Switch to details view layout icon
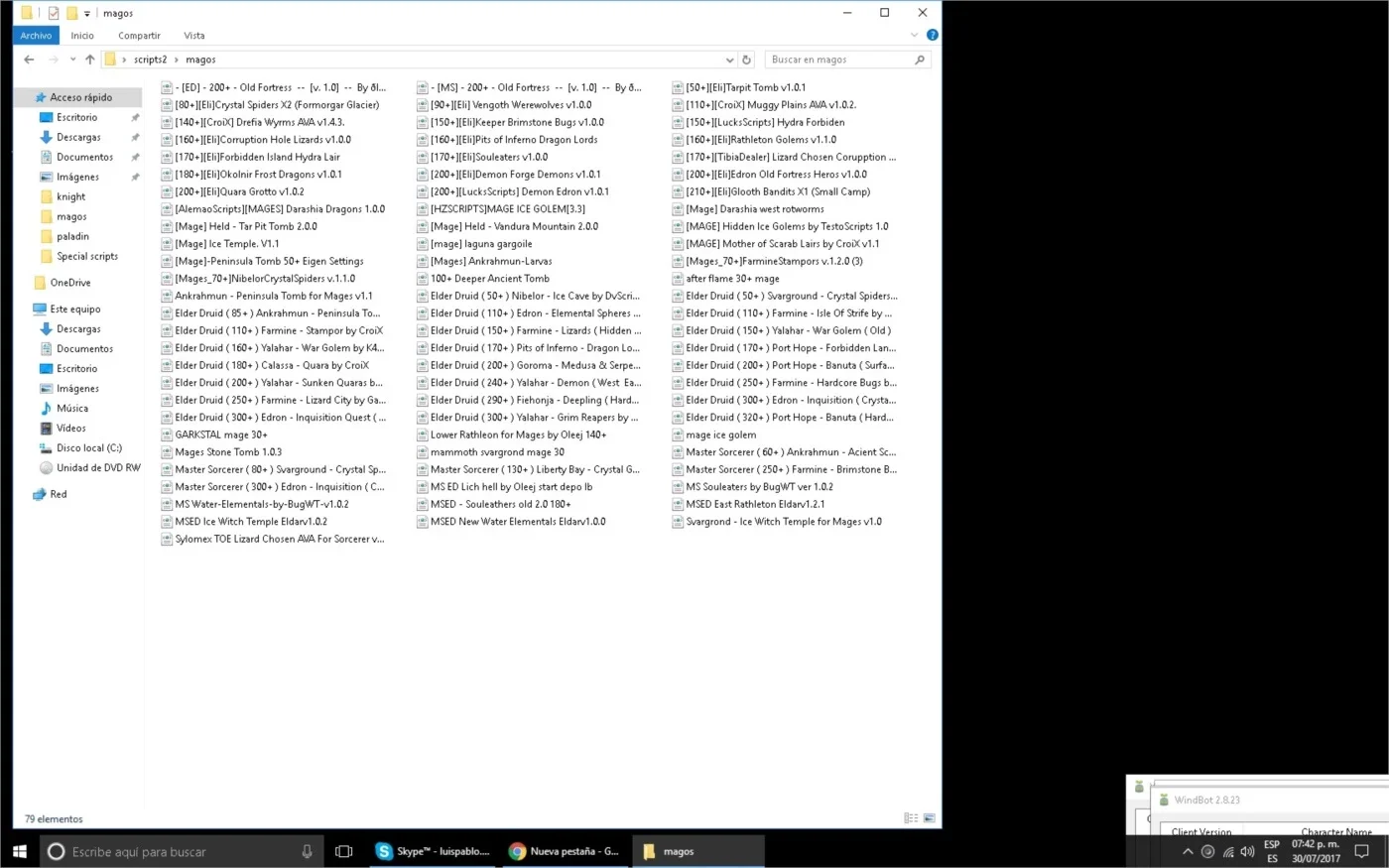This screenshot has height=868, width=1389. tap(911, 818)
